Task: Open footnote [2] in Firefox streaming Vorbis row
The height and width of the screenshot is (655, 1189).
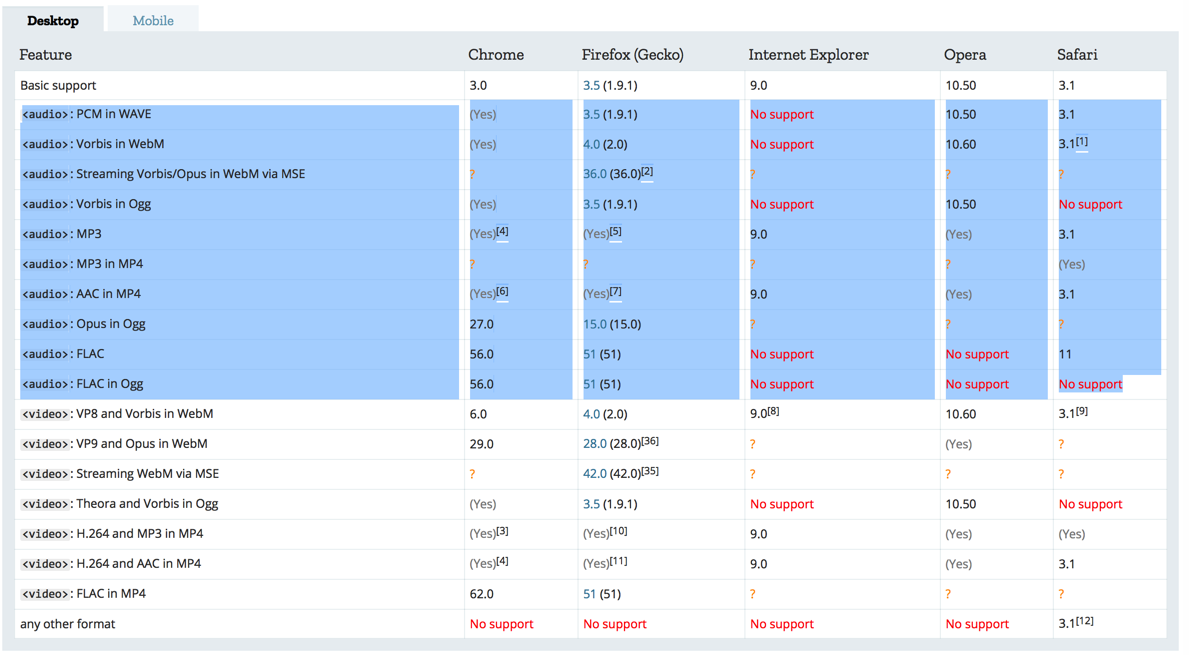Action: [647, 171]
